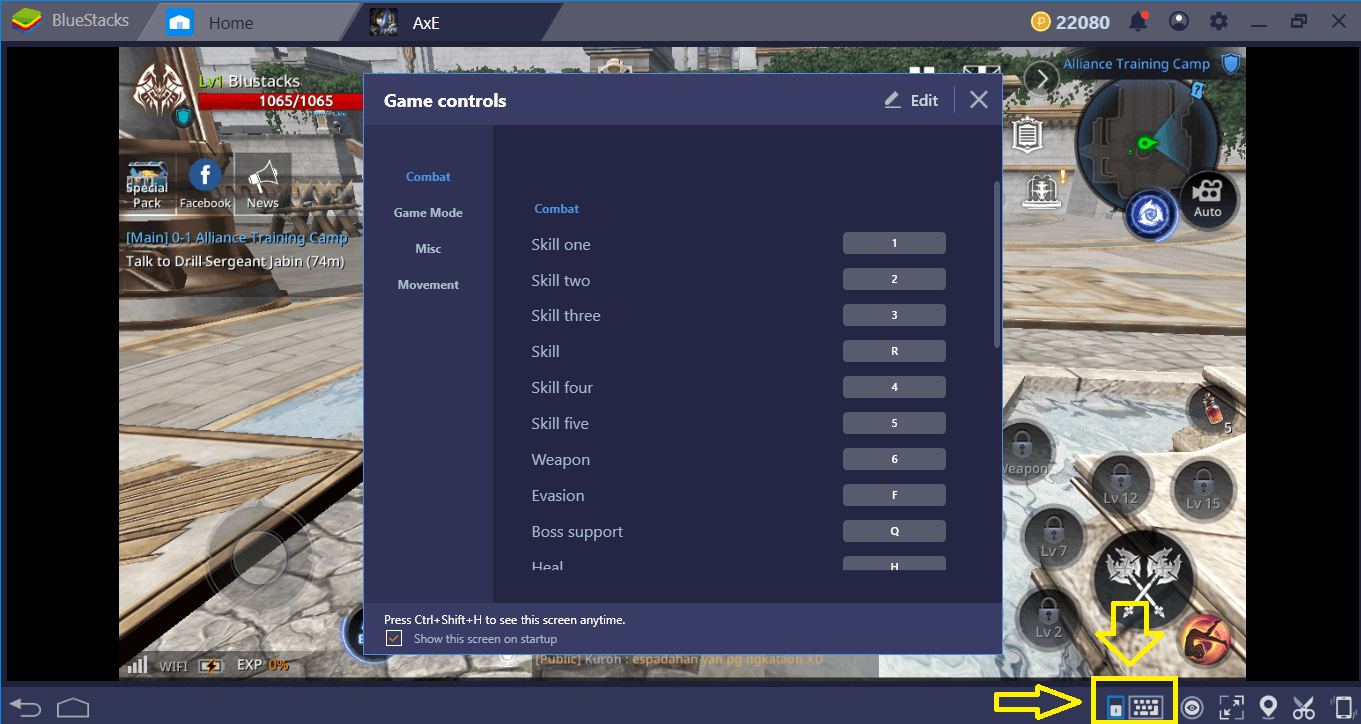Viewport: 1361px width, 724px height.
Task: Open BlueStacks settings gear
Action: click(1219, 21)
